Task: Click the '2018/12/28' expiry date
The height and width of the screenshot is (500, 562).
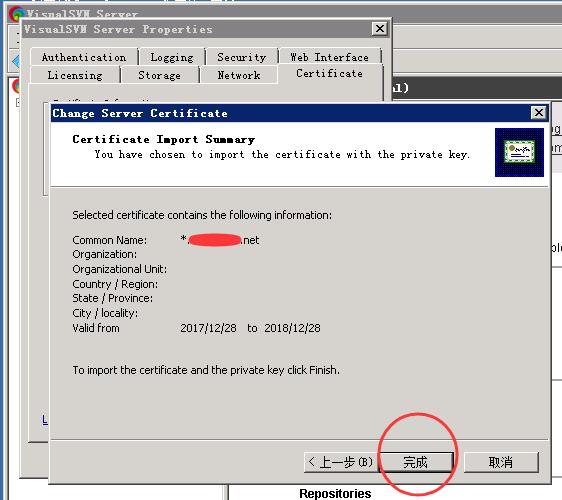Action: point(292,328)
